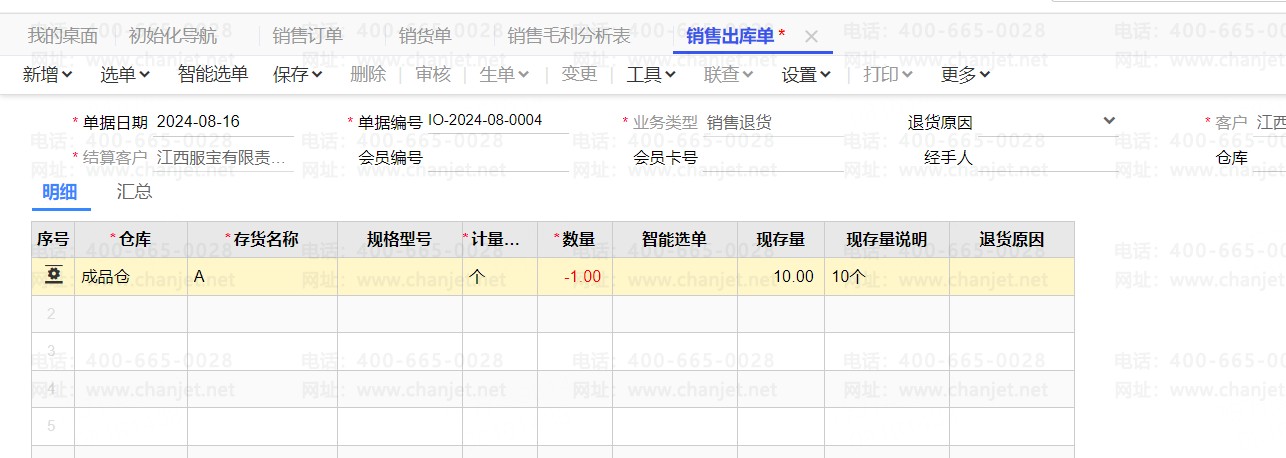Image resolution: width=1286 pixels, height=458 pixels.
Task: Click the quantity cell -1.00
Action: [575, 276]
